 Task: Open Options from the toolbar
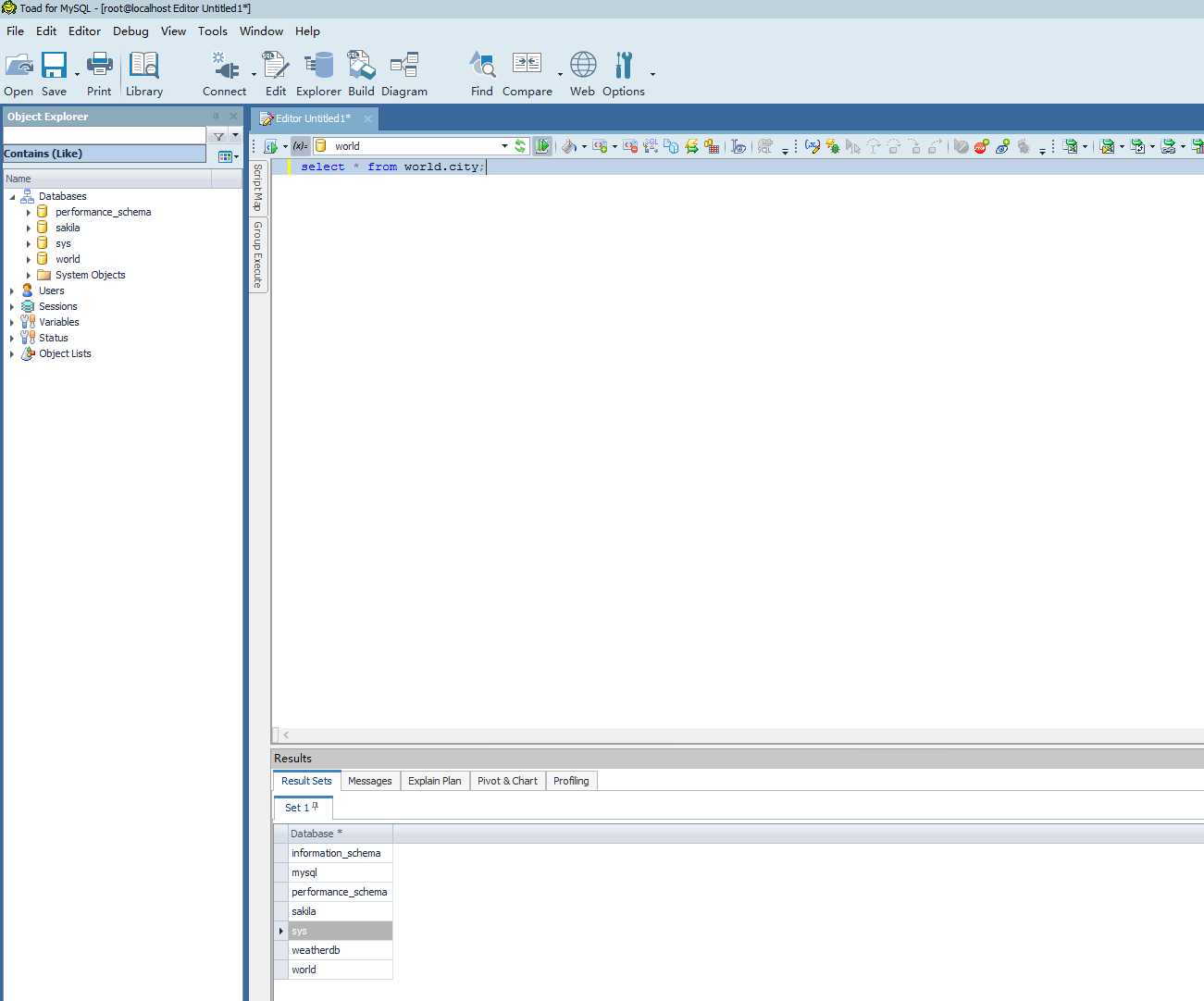click(624, 74)
